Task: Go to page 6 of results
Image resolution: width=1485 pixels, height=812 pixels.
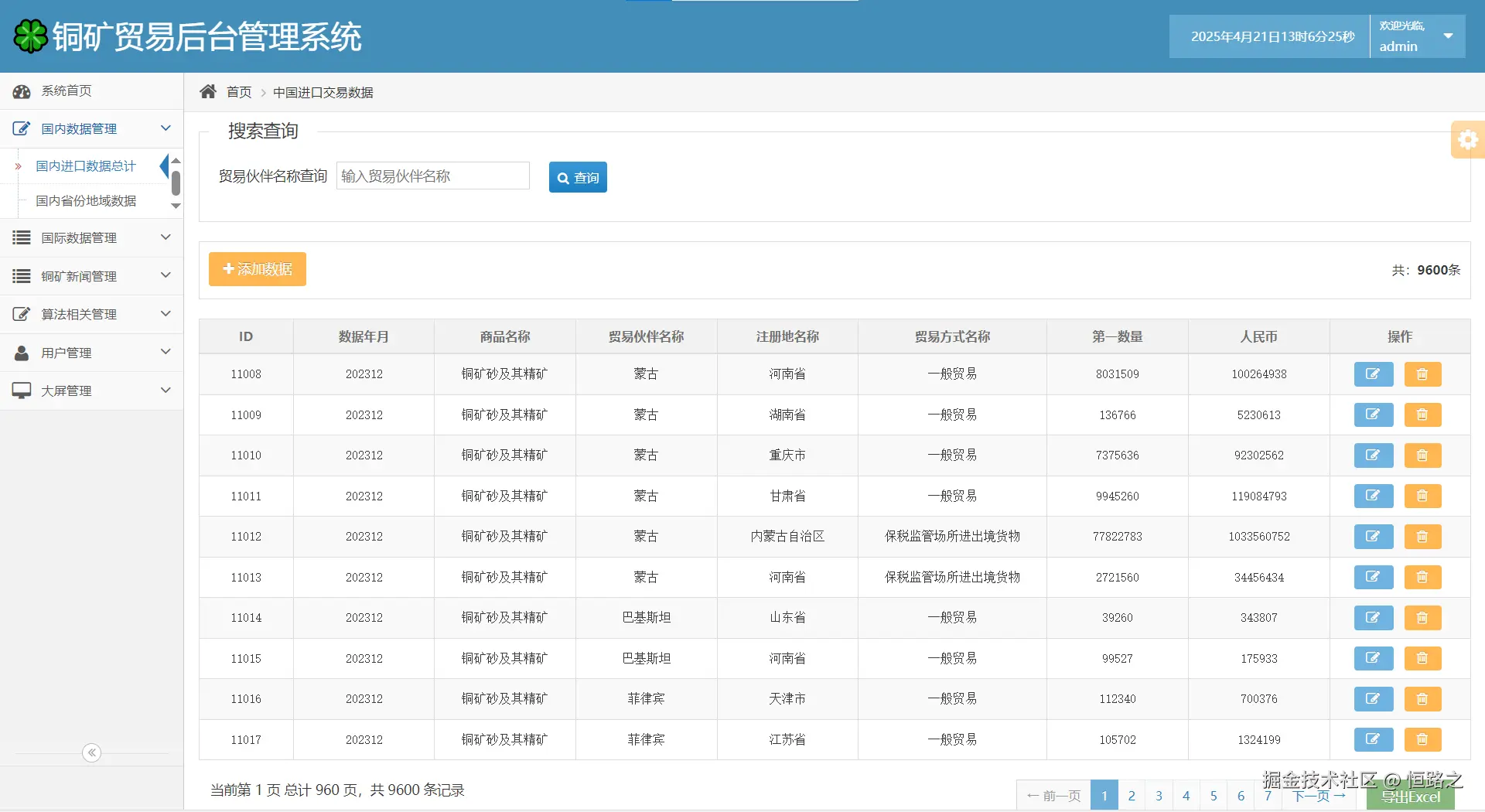Action: (1241, 796)
